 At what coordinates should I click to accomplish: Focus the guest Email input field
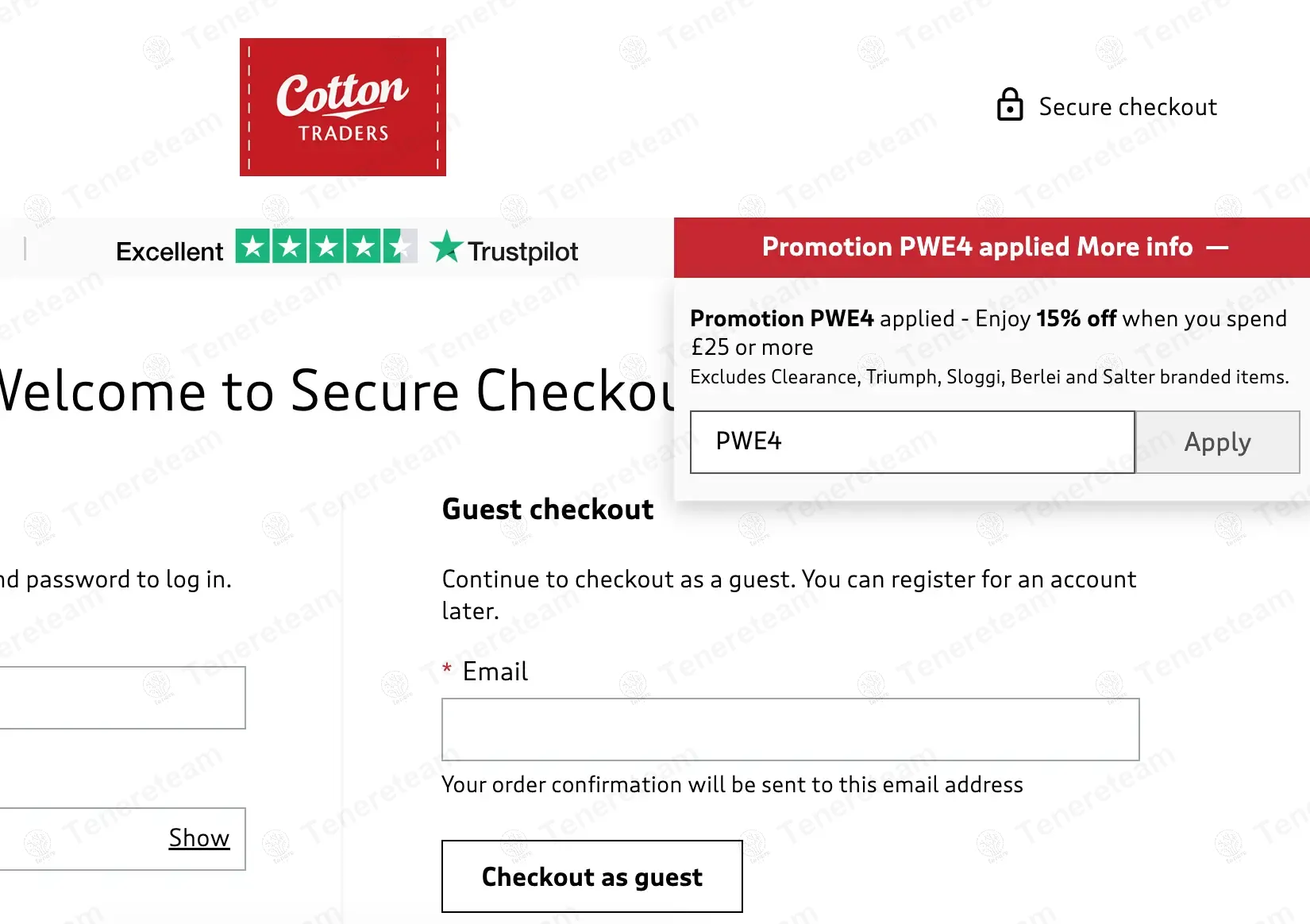(790, 730)
